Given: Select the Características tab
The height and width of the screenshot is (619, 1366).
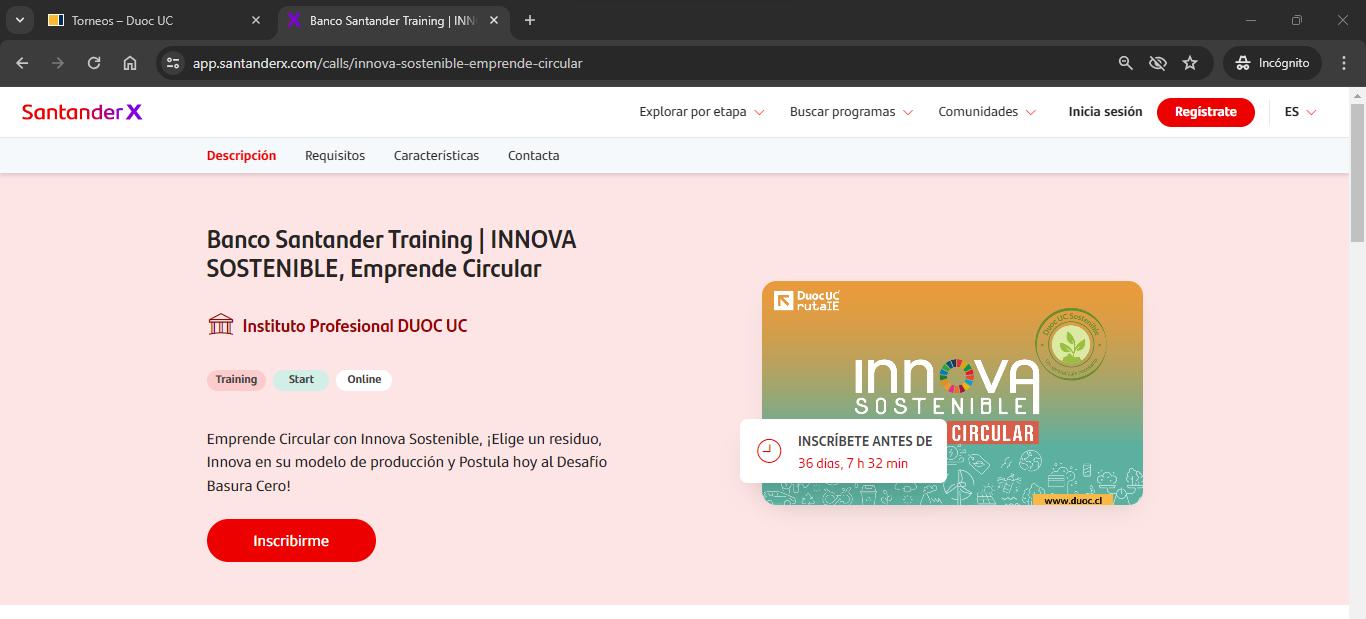Looking at the screenshot, I should click(x=436, y=156).
